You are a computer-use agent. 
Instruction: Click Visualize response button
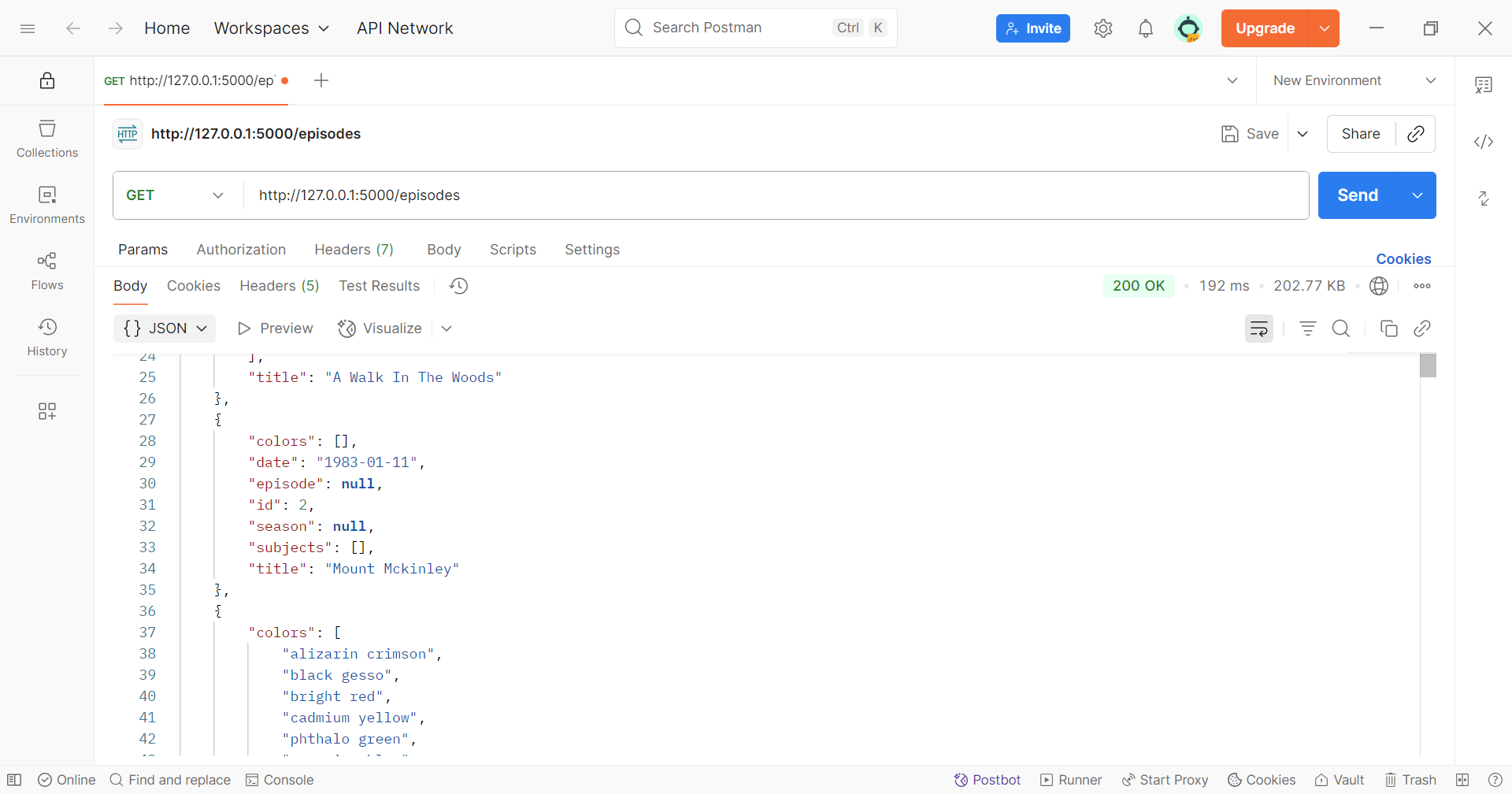coord(380,328)
